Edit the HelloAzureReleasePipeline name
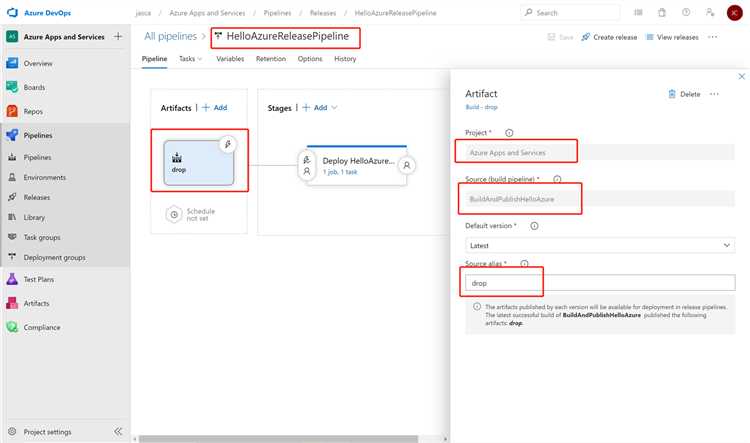Screen dimensions: 750x443 (287, 36)
